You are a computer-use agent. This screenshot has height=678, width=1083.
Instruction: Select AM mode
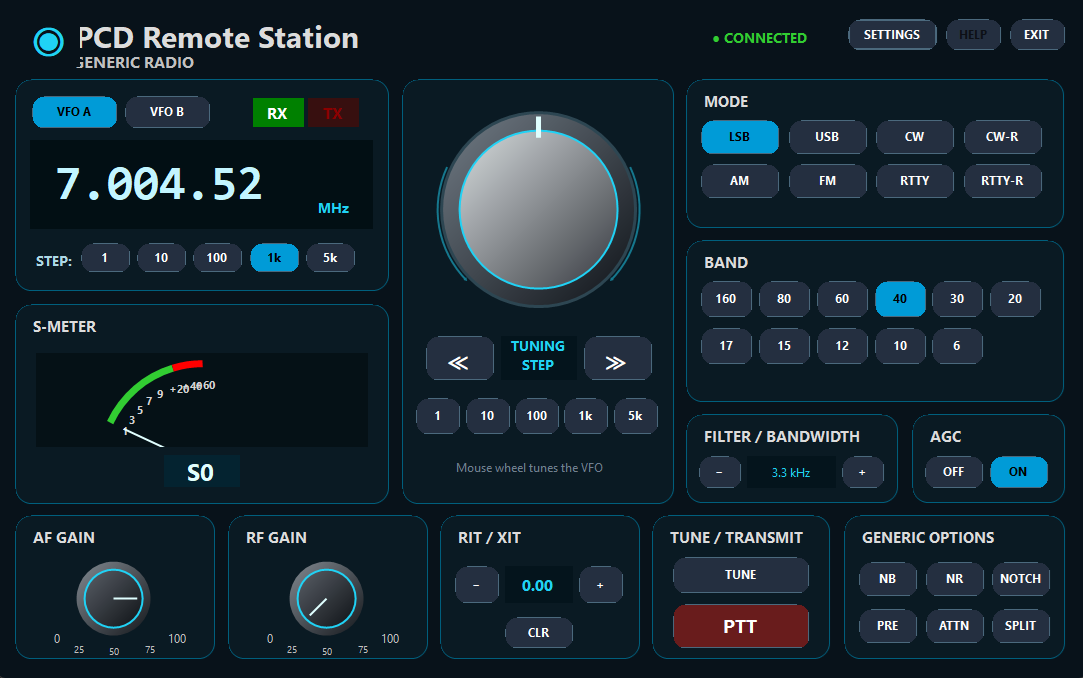click(x=740, y=181)
